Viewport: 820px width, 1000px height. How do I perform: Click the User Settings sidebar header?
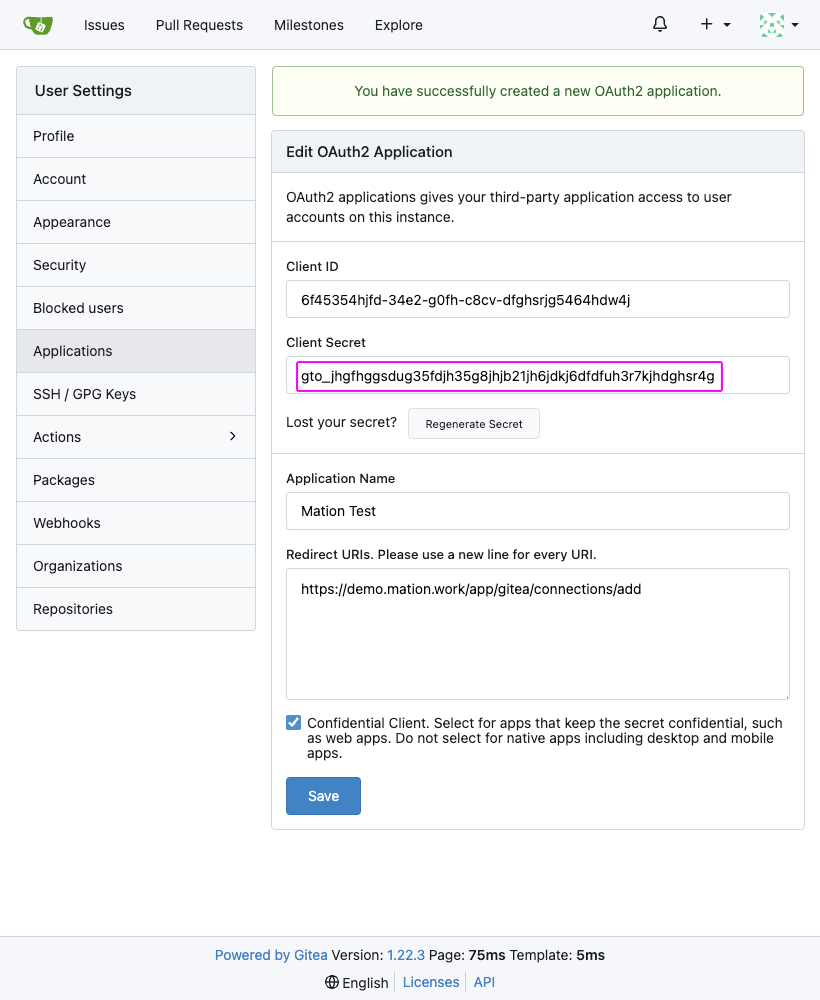click(x=136, y=91)
